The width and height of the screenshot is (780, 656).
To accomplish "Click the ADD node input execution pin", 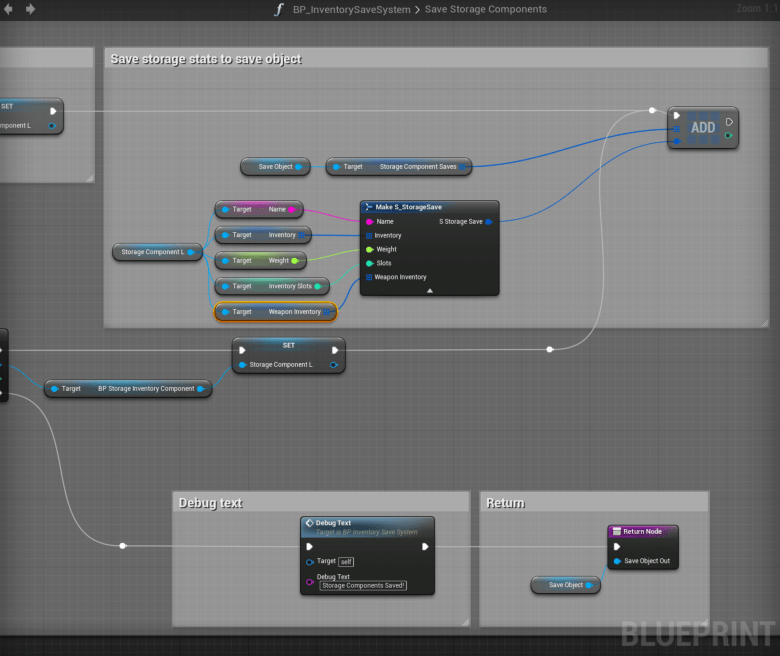I will [x=677, y=114].
